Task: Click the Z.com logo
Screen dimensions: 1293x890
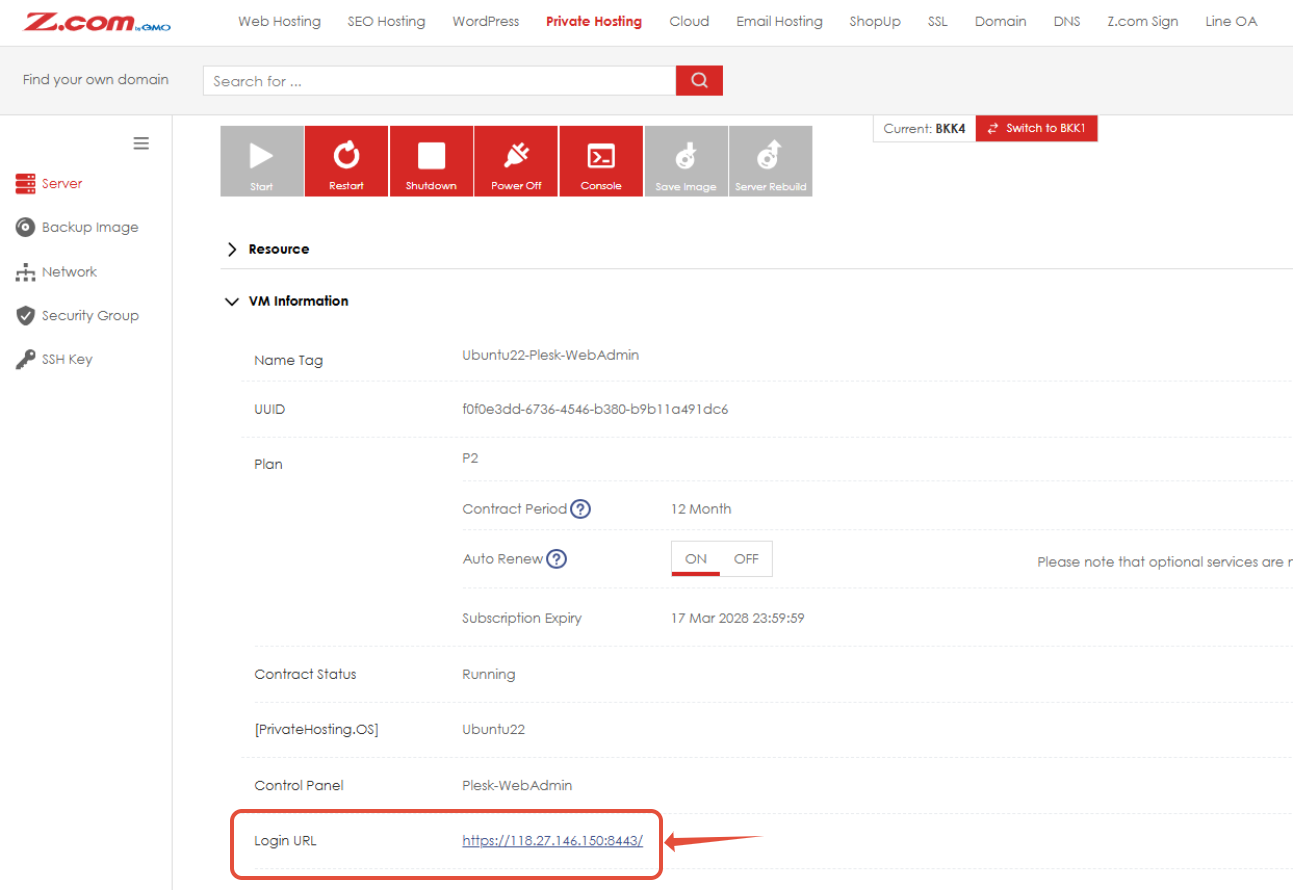Action: coord(97,21)
